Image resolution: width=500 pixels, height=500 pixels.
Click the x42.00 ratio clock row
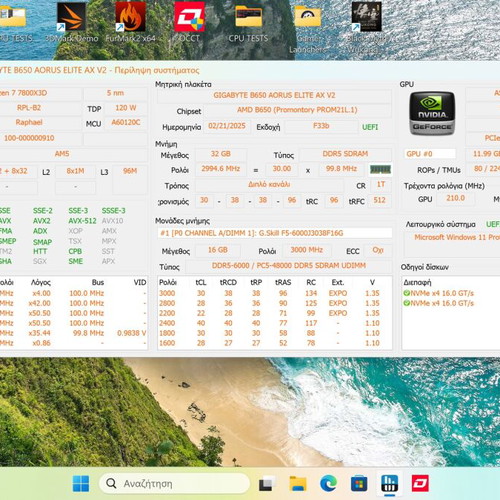pos(73,303)
